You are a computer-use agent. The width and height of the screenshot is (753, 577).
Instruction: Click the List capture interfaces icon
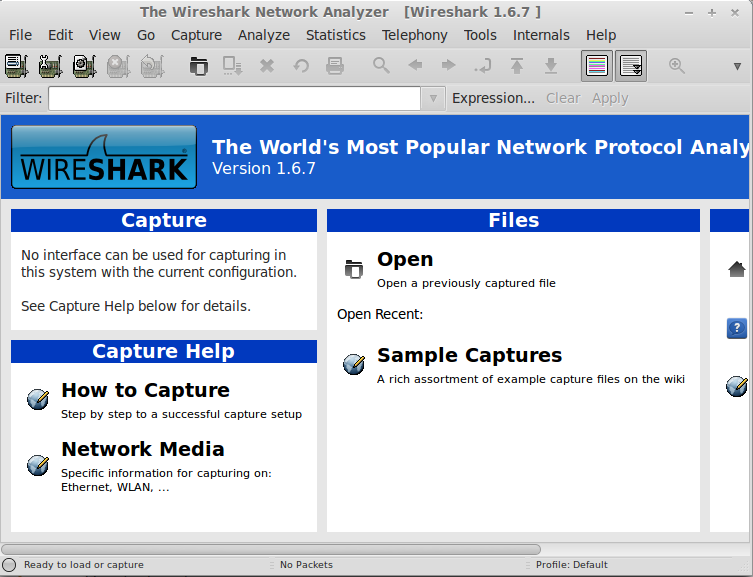(x=16, y=66)
